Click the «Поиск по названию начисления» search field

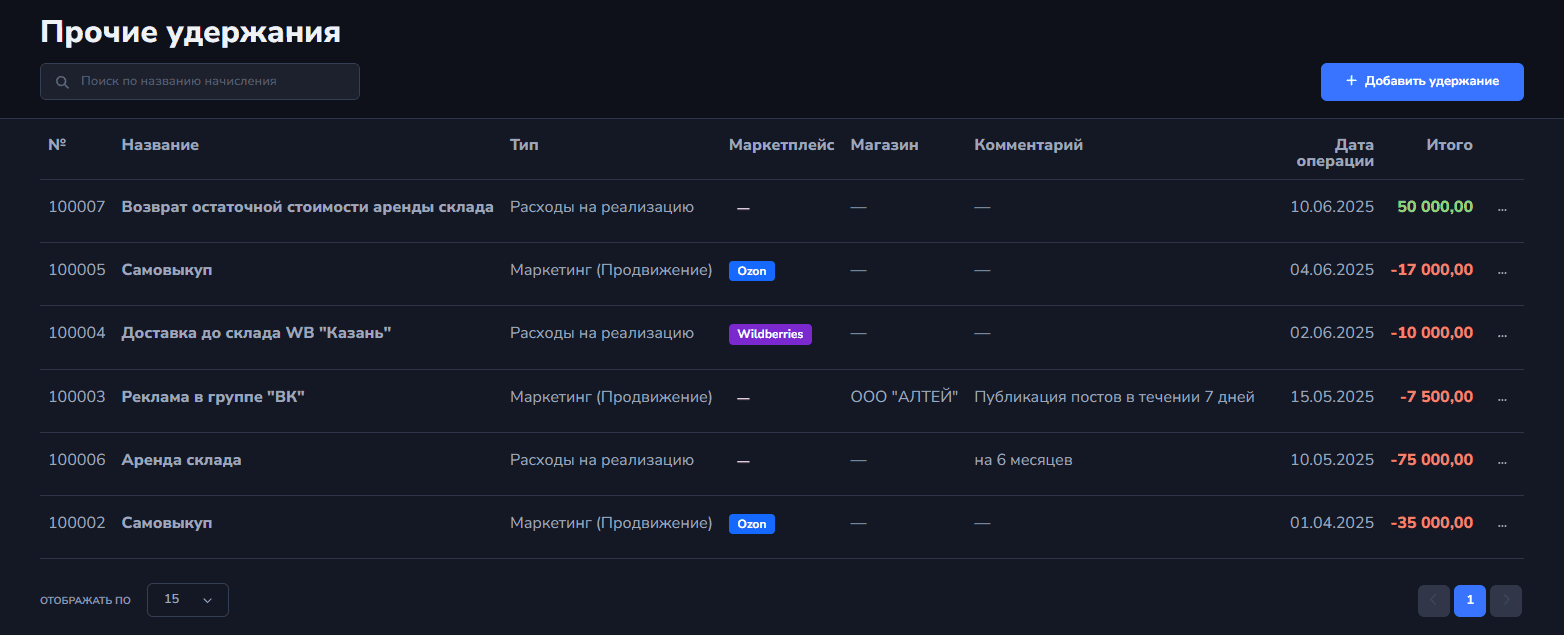pos(210,82)
